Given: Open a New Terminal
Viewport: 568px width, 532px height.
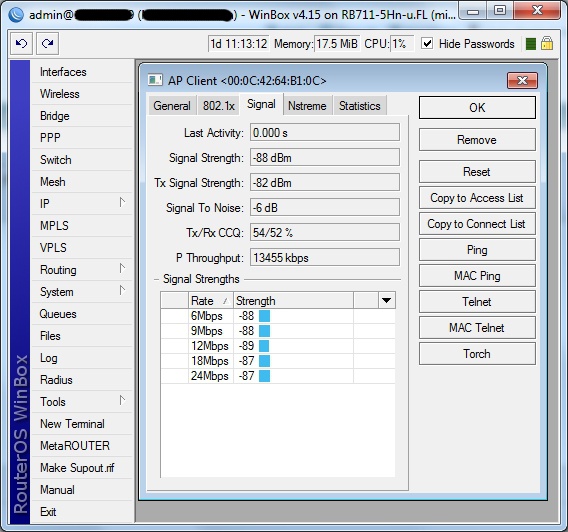Looking at the screenshot, I should point(82,424).
